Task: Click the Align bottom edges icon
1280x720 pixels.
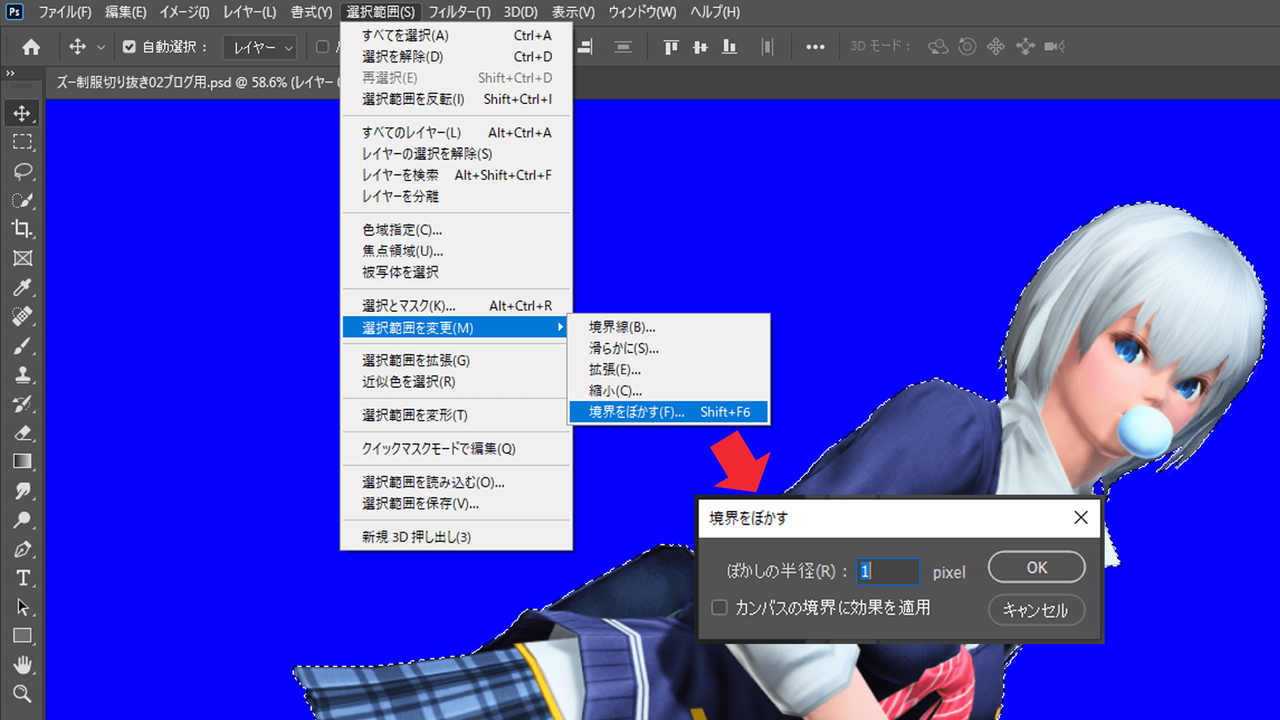Action: tap(729, 47)
